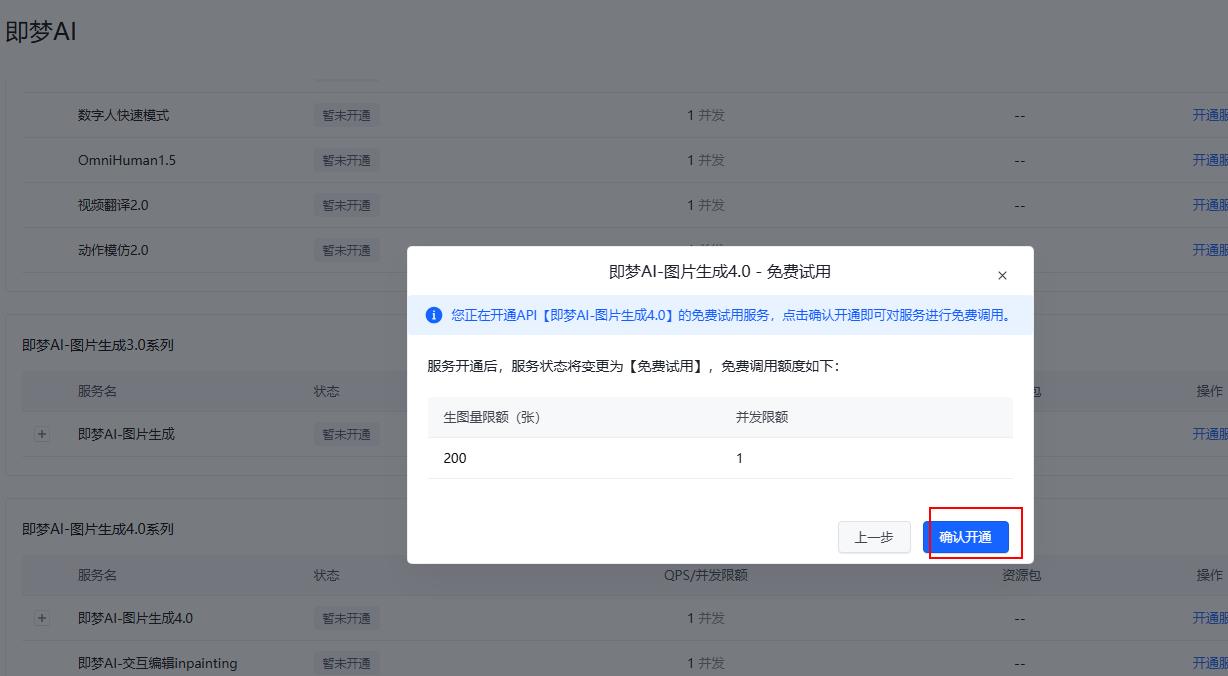
Task: Select the 视频翻译2.0 service name
Action: click(x=113, y=205)
